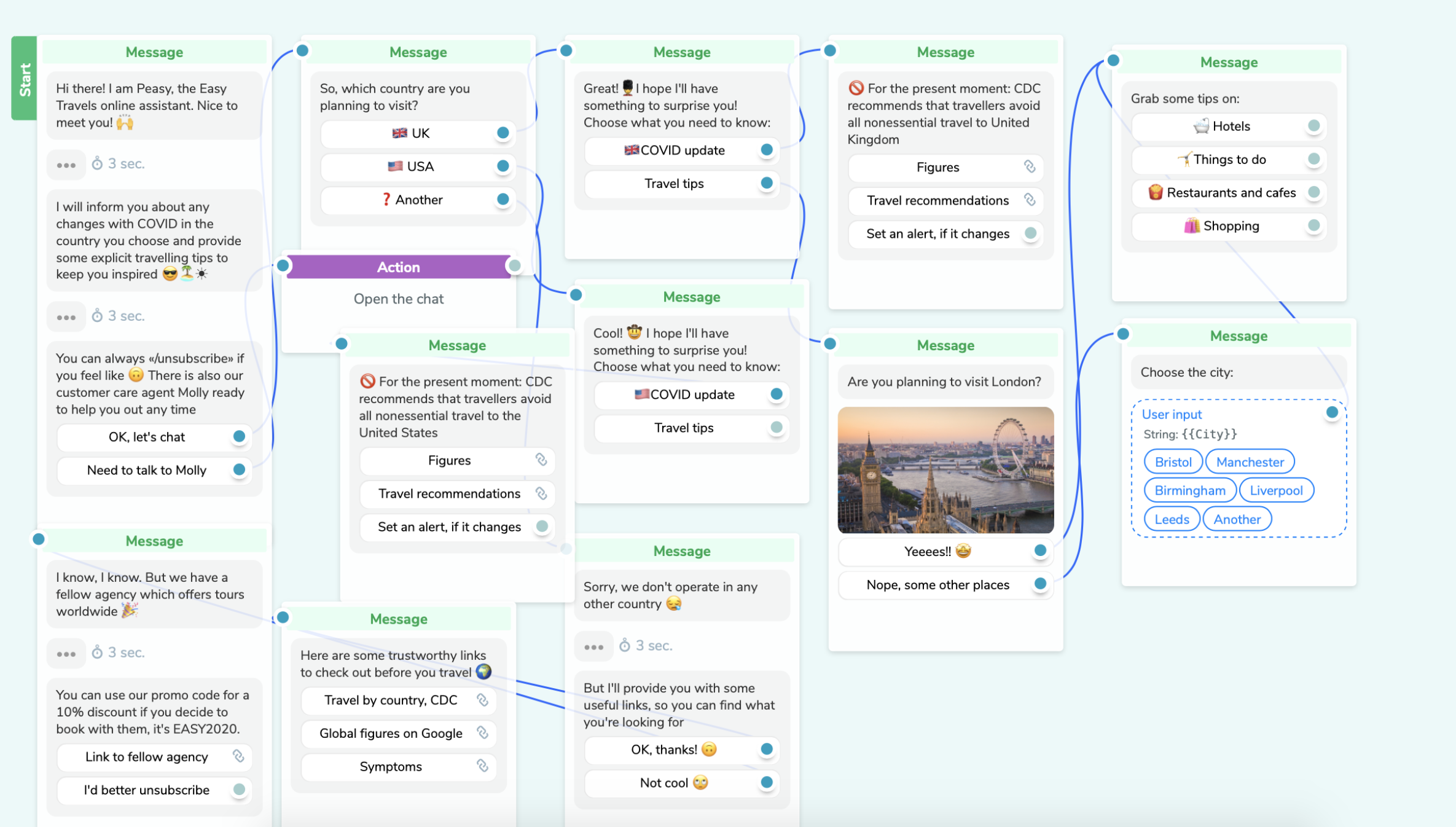The image size is (1456, 827).
Task: Select the Bristol city chip
Action: pos(1172,461)
